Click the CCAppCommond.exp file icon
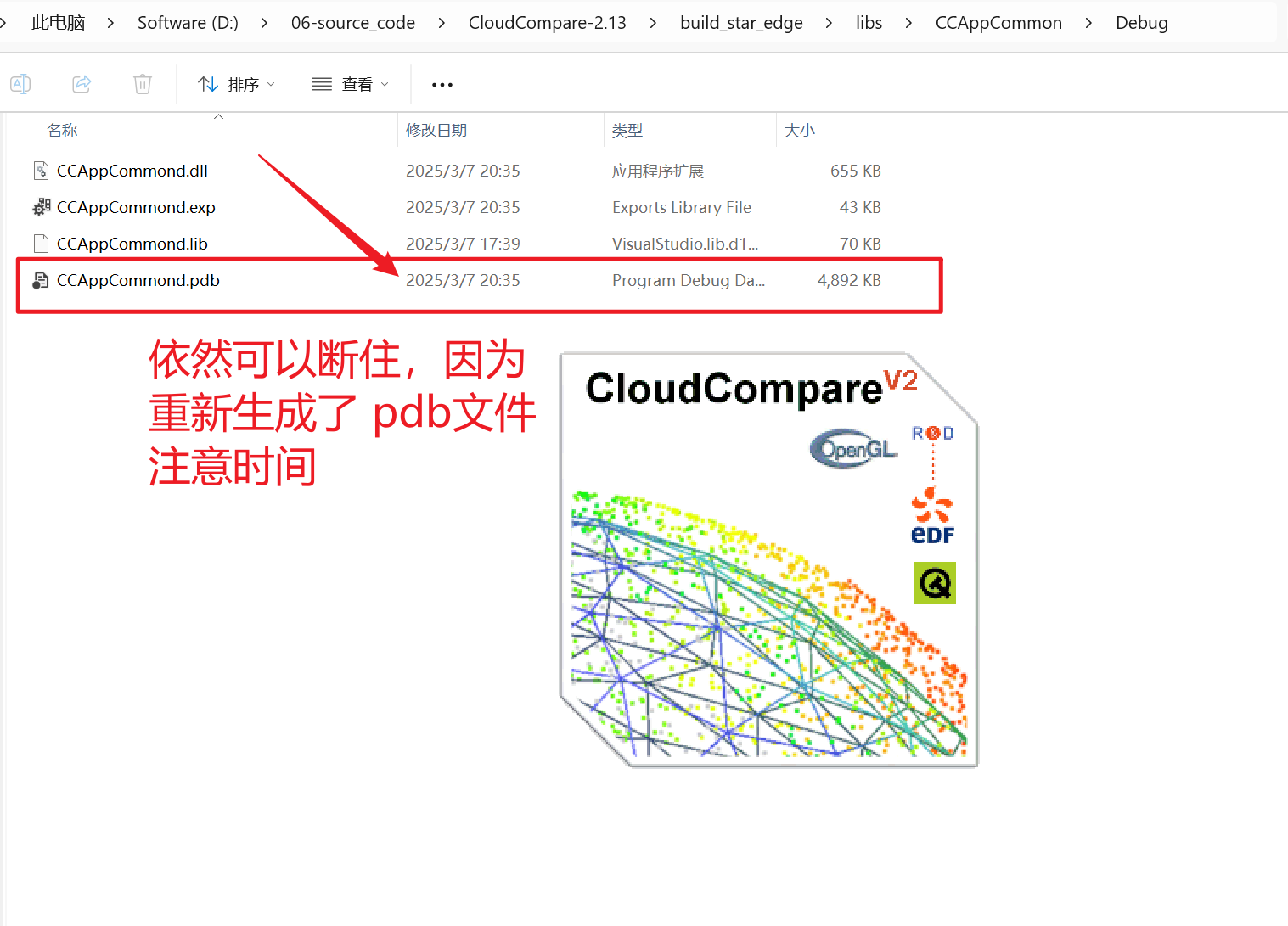The width and height of the screenshot is (1288, 926). (x=41, y=207)
